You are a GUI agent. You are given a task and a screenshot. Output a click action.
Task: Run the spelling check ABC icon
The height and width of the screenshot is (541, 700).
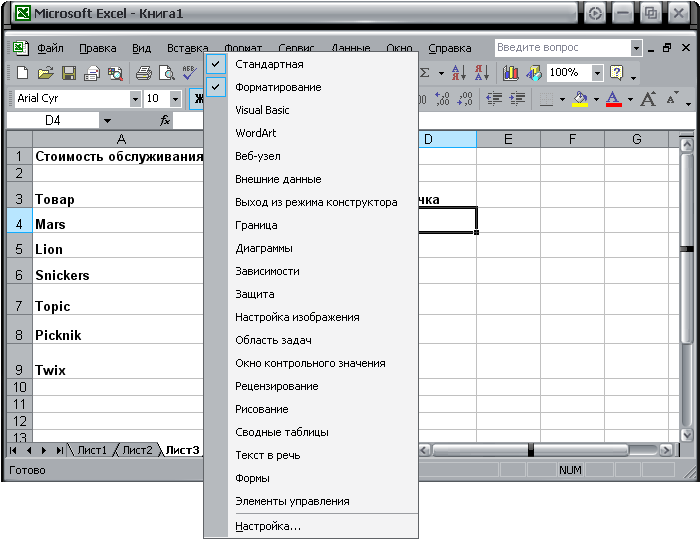tap(190, 73)
